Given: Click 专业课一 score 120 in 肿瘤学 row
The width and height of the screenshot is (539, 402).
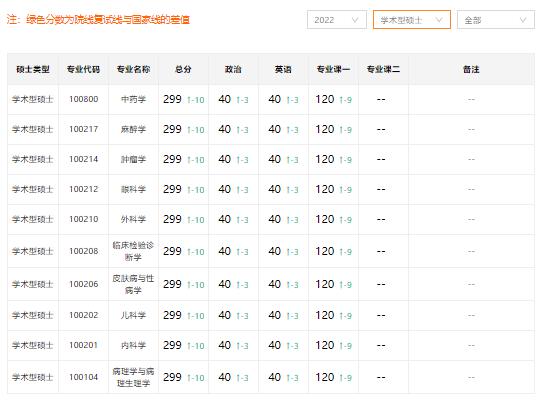Looking at the screenshot, I should pos(325,159).
